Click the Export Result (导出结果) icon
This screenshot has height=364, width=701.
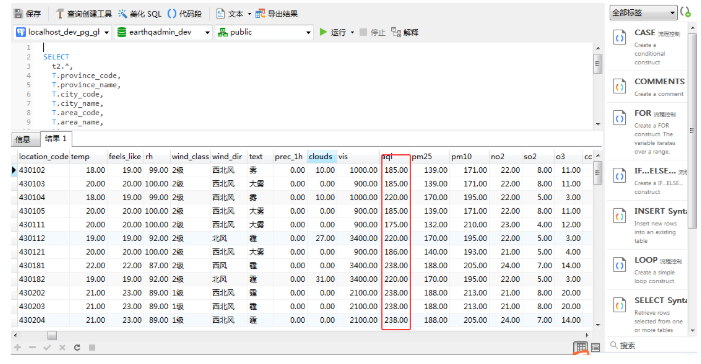click(x=260, y=14)
